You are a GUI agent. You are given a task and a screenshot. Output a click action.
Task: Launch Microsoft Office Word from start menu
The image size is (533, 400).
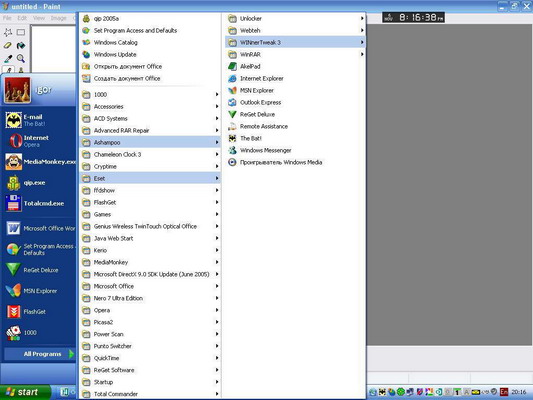[x=39, y=228]
